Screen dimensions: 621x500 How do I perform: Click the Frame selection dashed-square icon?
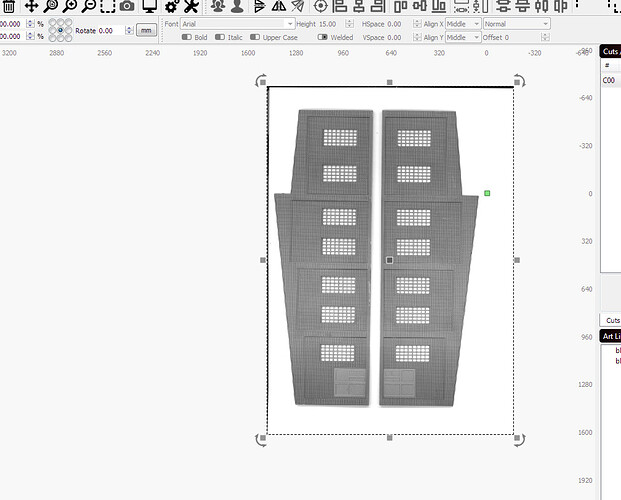108,6
